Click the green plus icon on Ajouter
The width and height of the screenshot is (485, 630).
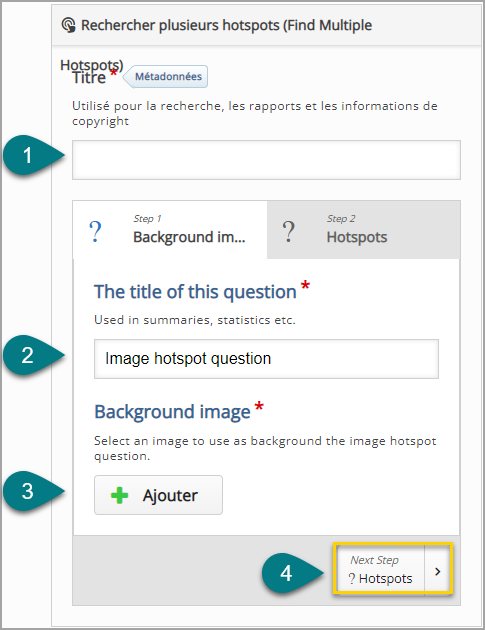(119, 495)
